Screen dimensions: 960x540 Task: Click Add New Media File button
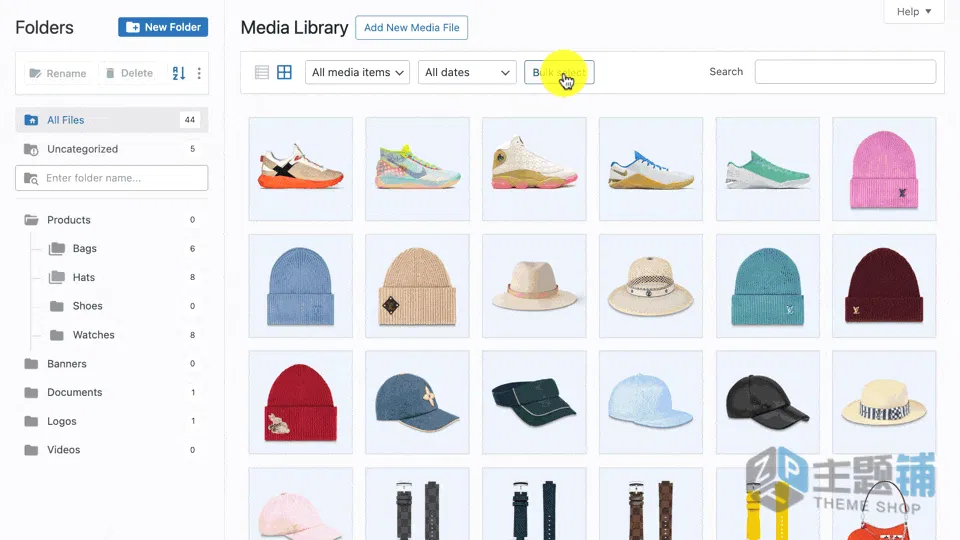coord(411,28)
